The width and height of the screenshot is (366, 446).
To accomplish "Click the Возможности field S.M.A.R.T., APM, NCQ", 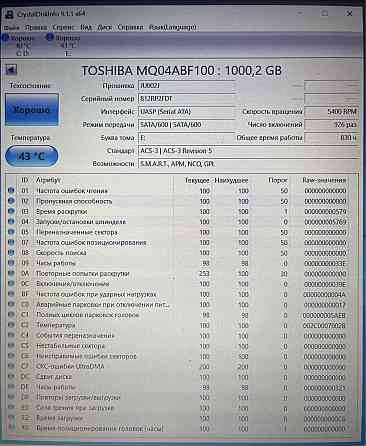I will point(249,164).
